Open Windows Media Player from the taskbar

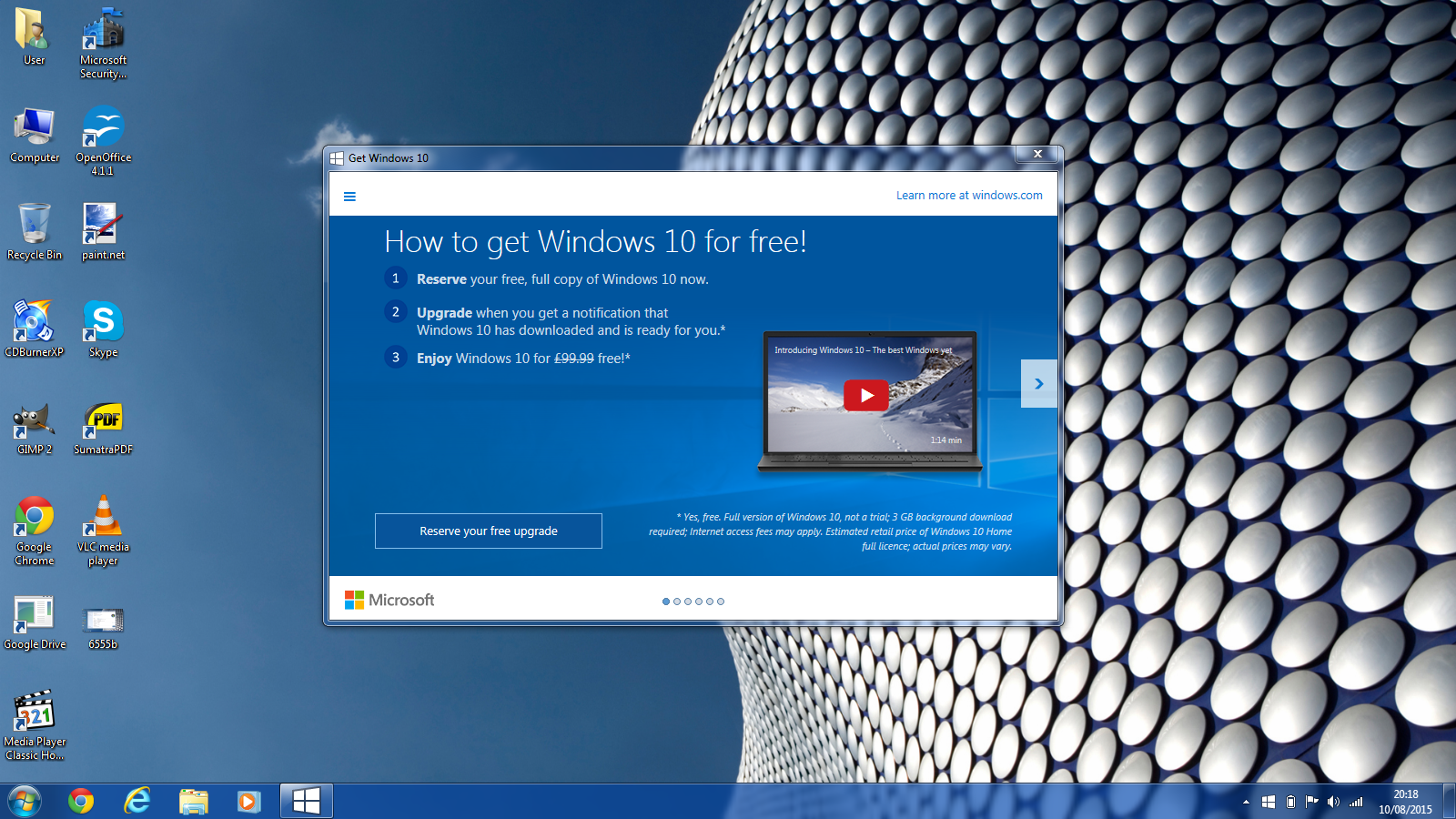click(249, 802)
